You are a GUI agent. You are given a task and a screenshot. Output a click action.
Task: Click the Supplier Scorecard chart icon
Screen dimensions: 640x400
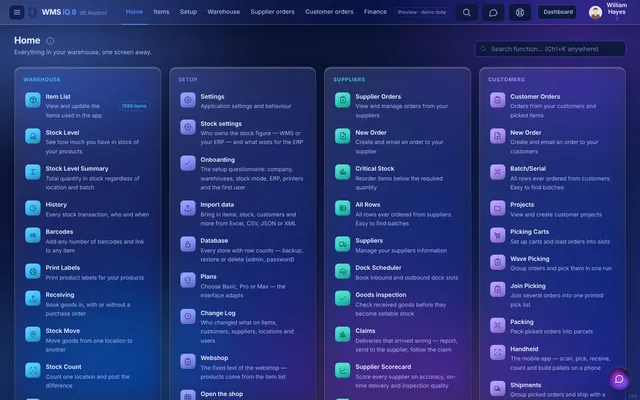(342, 370)
